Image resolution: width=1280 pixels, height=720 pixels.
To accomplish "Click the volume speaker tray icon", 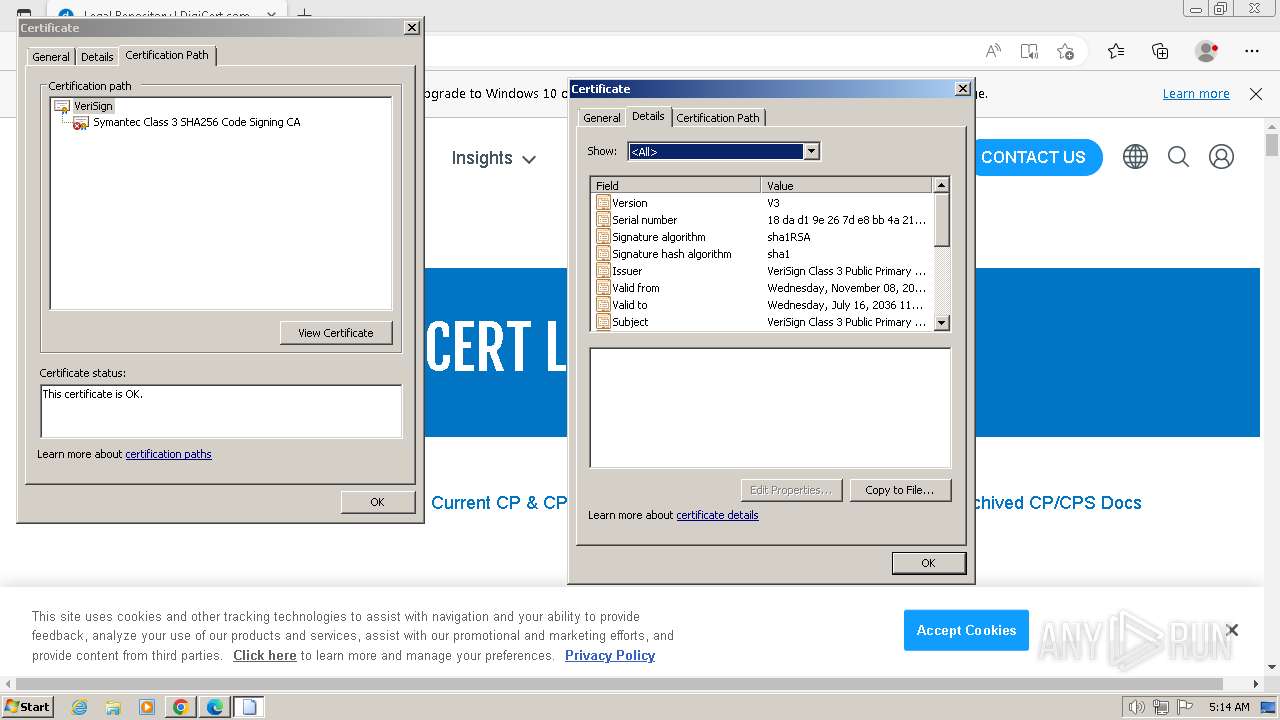I will tap(1136, 707).
